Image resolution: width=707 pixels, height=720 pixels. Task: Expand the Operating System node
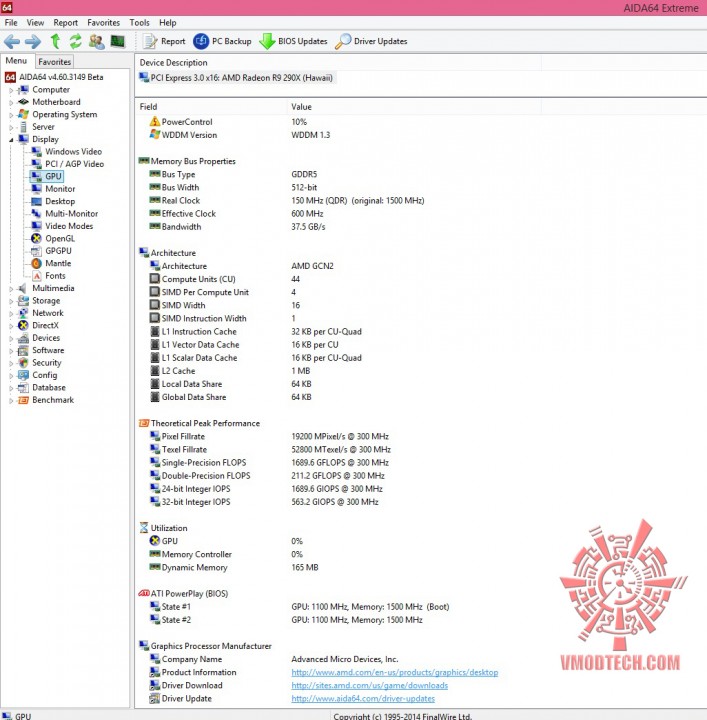[11, 115]
